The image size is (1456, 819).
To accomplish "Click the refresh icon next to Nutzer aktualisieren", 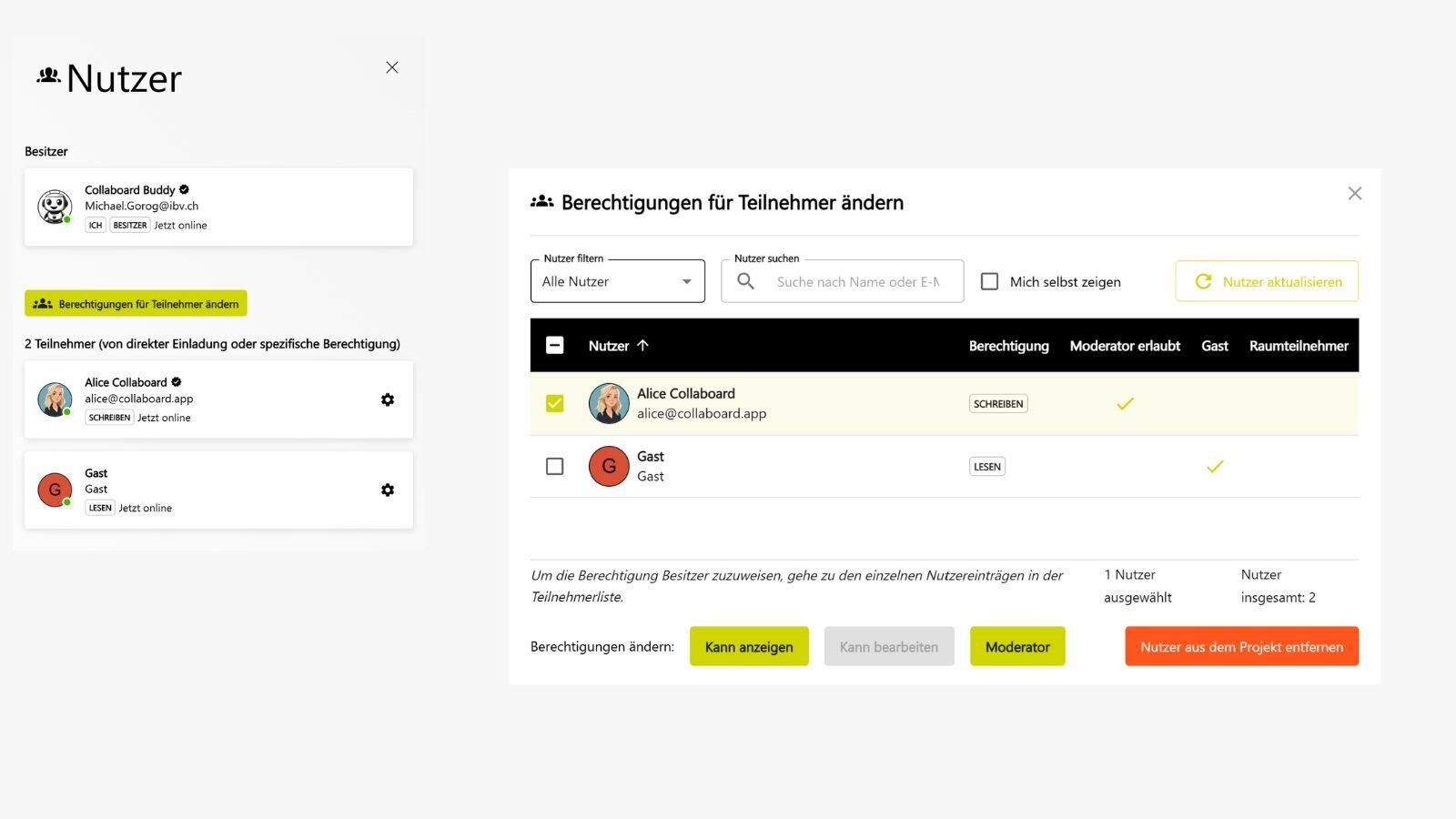I will pos(1203,281).
